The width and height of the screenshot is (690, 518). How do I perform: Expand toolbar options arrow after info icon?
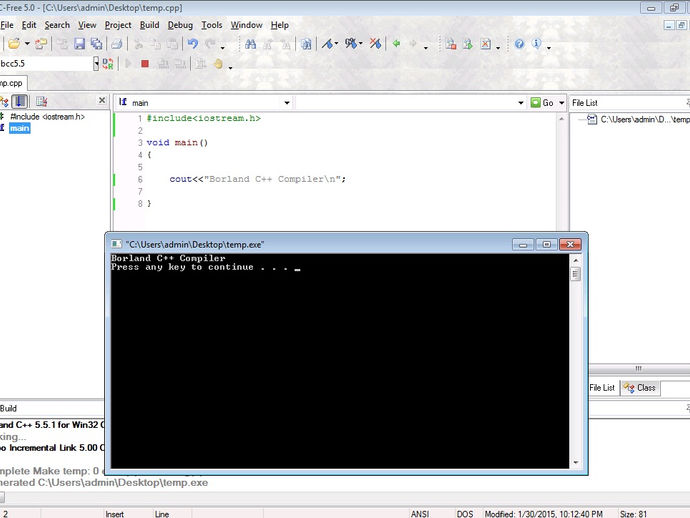(x=549, y=47)
